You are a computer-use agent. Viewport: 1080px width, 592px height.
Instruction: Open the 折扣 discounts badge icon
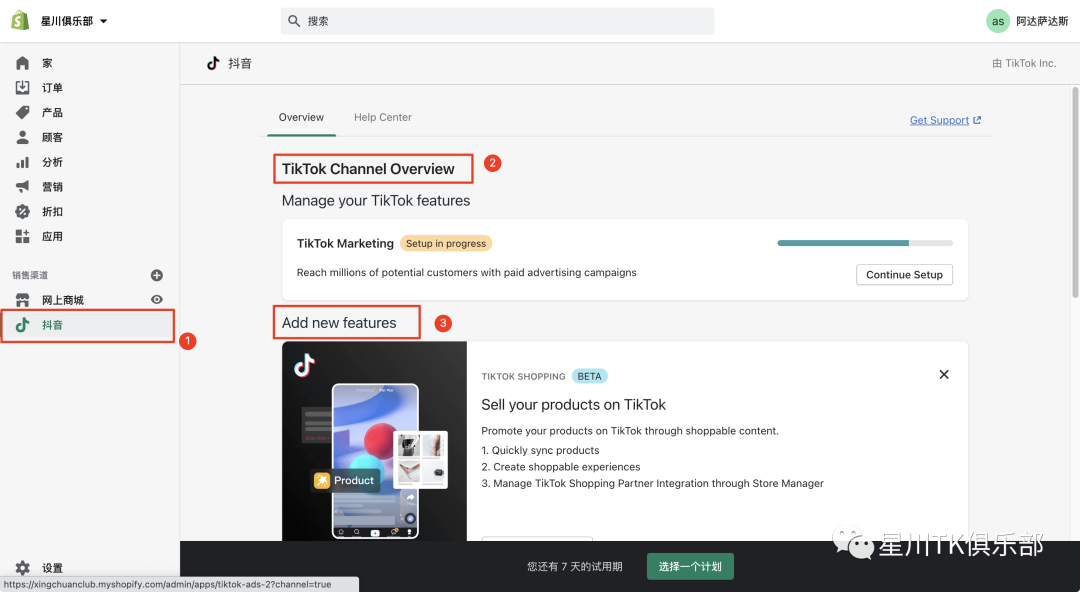pos(23,212)
